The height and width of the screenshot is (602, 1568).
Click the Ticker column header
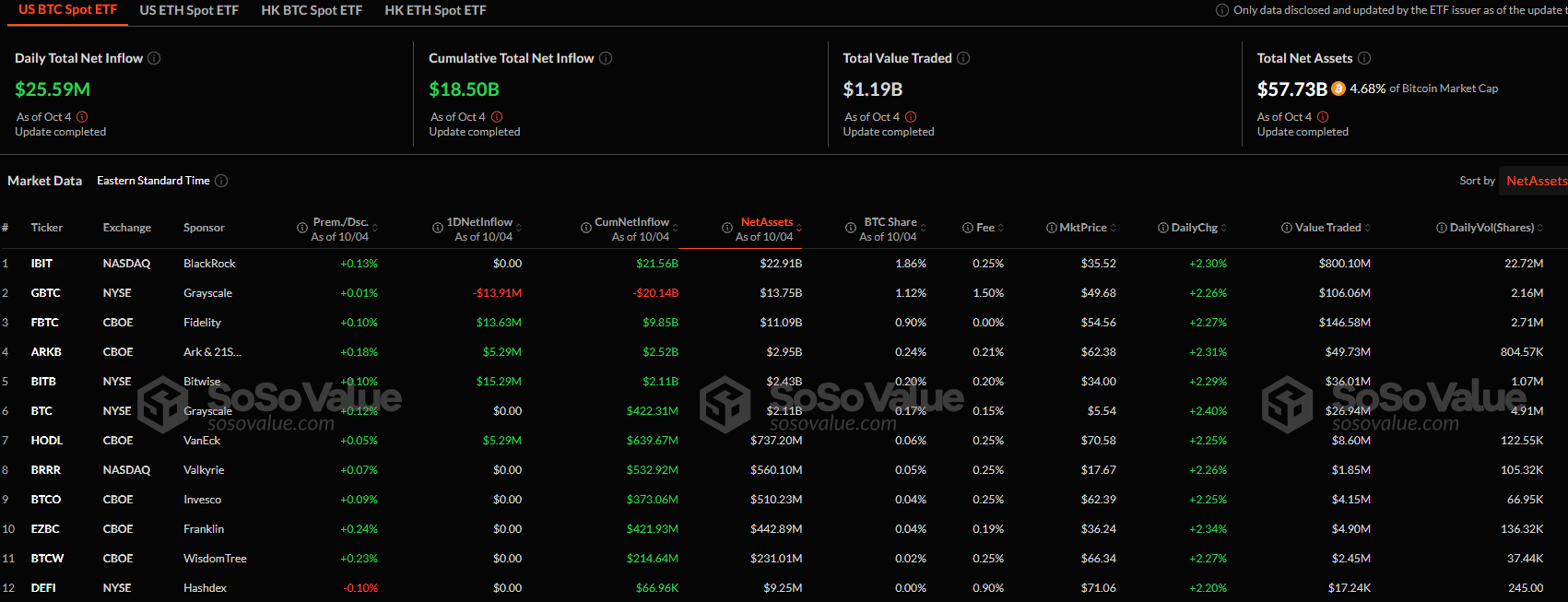[x=47, y=228]
